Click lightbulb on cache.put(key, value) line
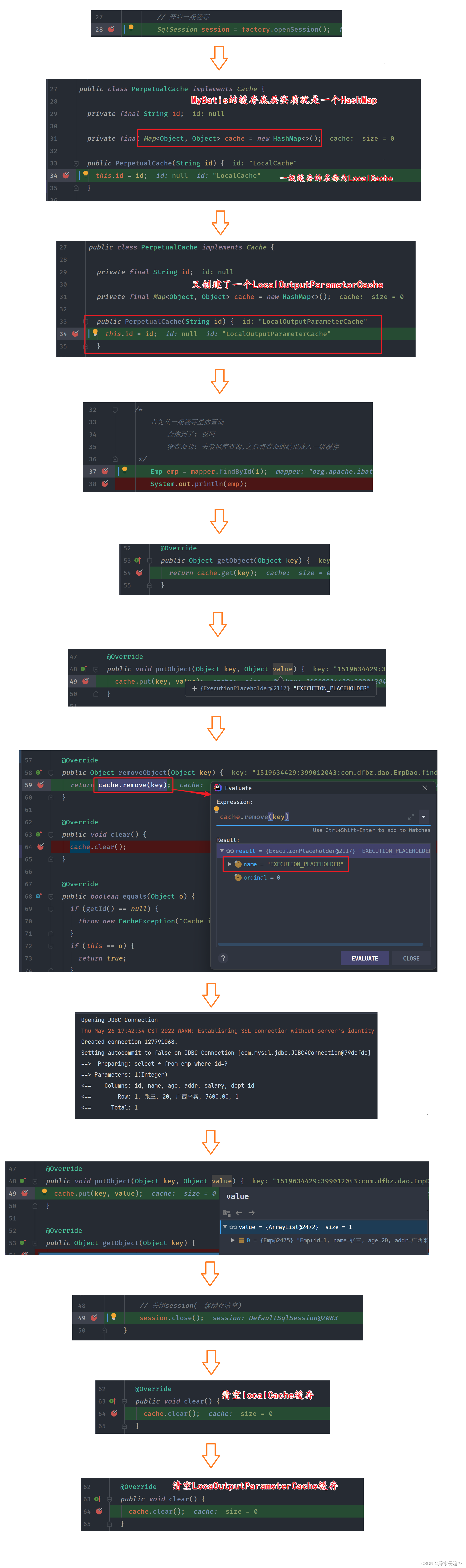 pyautogui.click(x=44, y=1192)
